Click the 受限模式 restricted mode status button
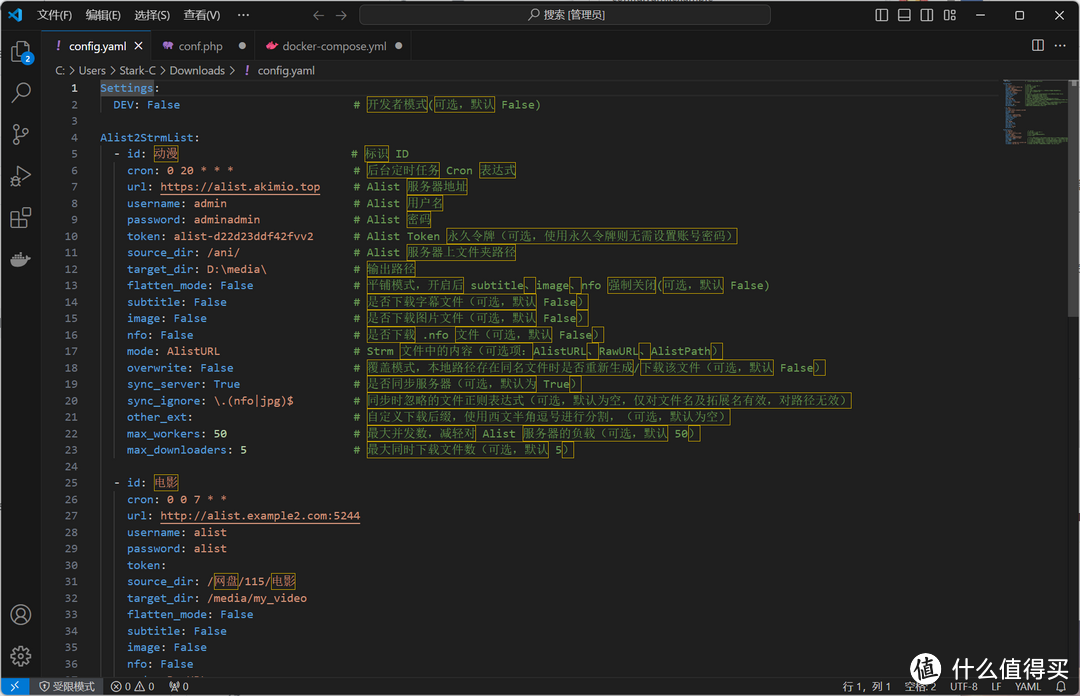The image size is (1080, 696). pos(67,687)
